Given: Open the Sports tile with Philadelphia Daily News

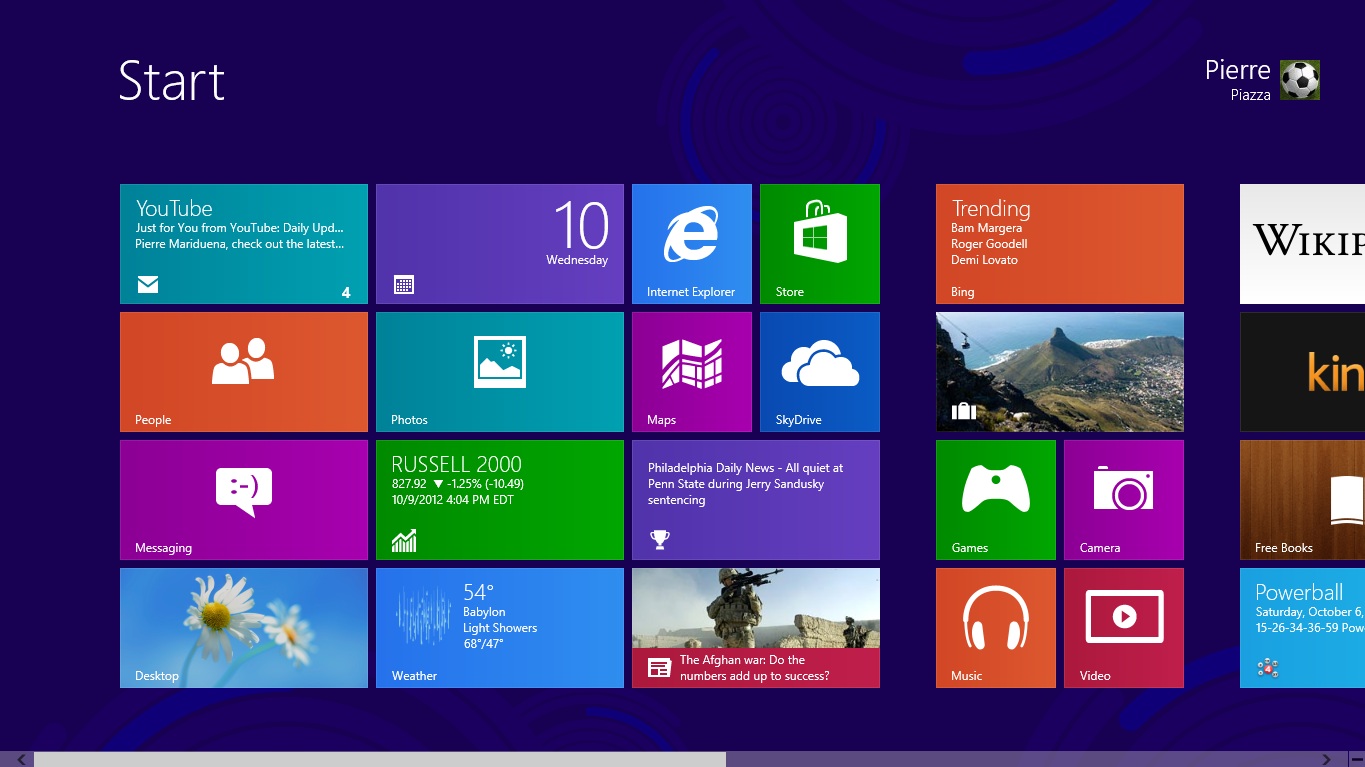Looking at the screenshot, I should [x=756, y=500].
